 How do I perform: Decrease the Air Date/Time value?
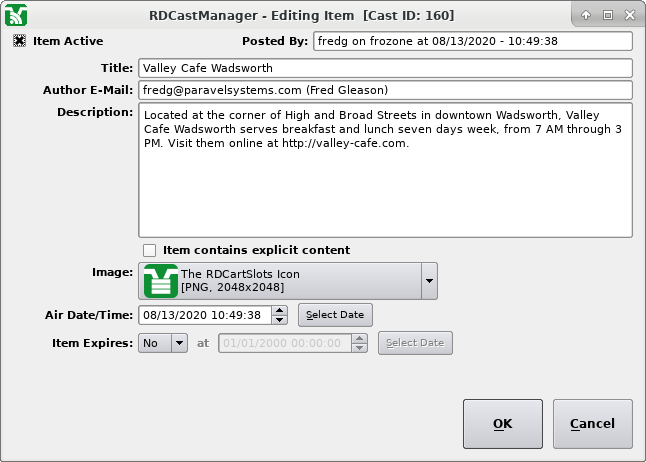click(x=280, y=320)
